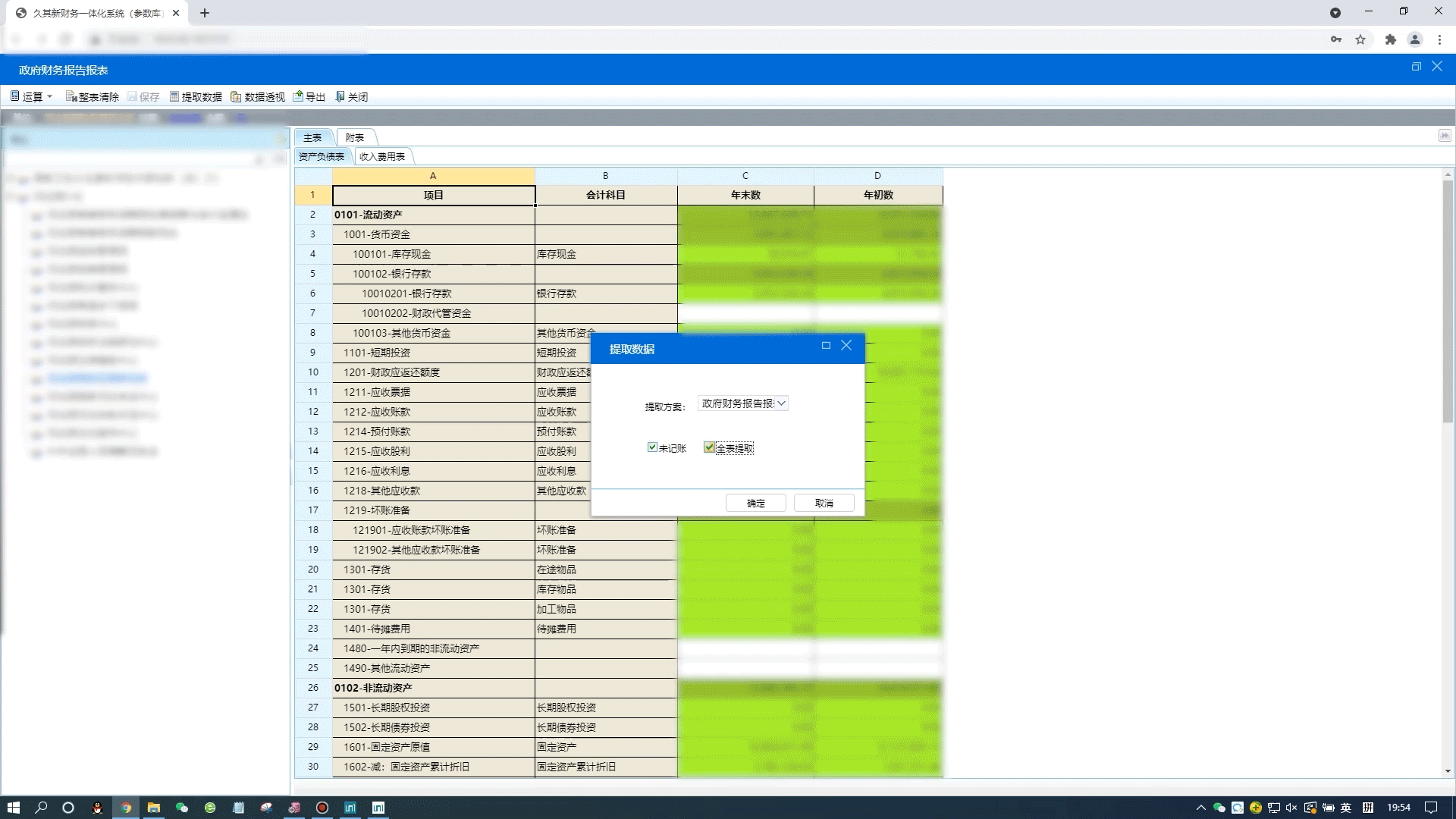Click the 提取数据 extract data icon
The width and height of the screenshot is (1456, 819).
[x=174, y=96]
